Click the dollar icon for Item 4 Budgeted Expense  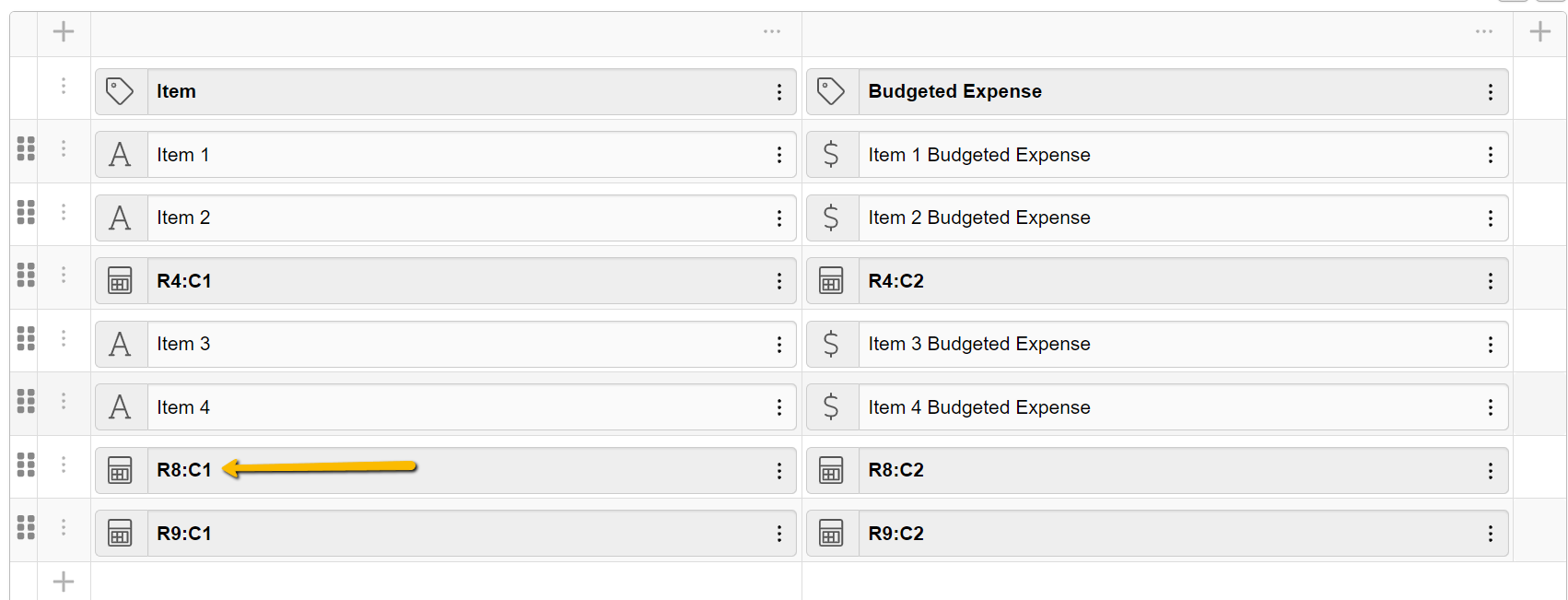coord(832,407)
